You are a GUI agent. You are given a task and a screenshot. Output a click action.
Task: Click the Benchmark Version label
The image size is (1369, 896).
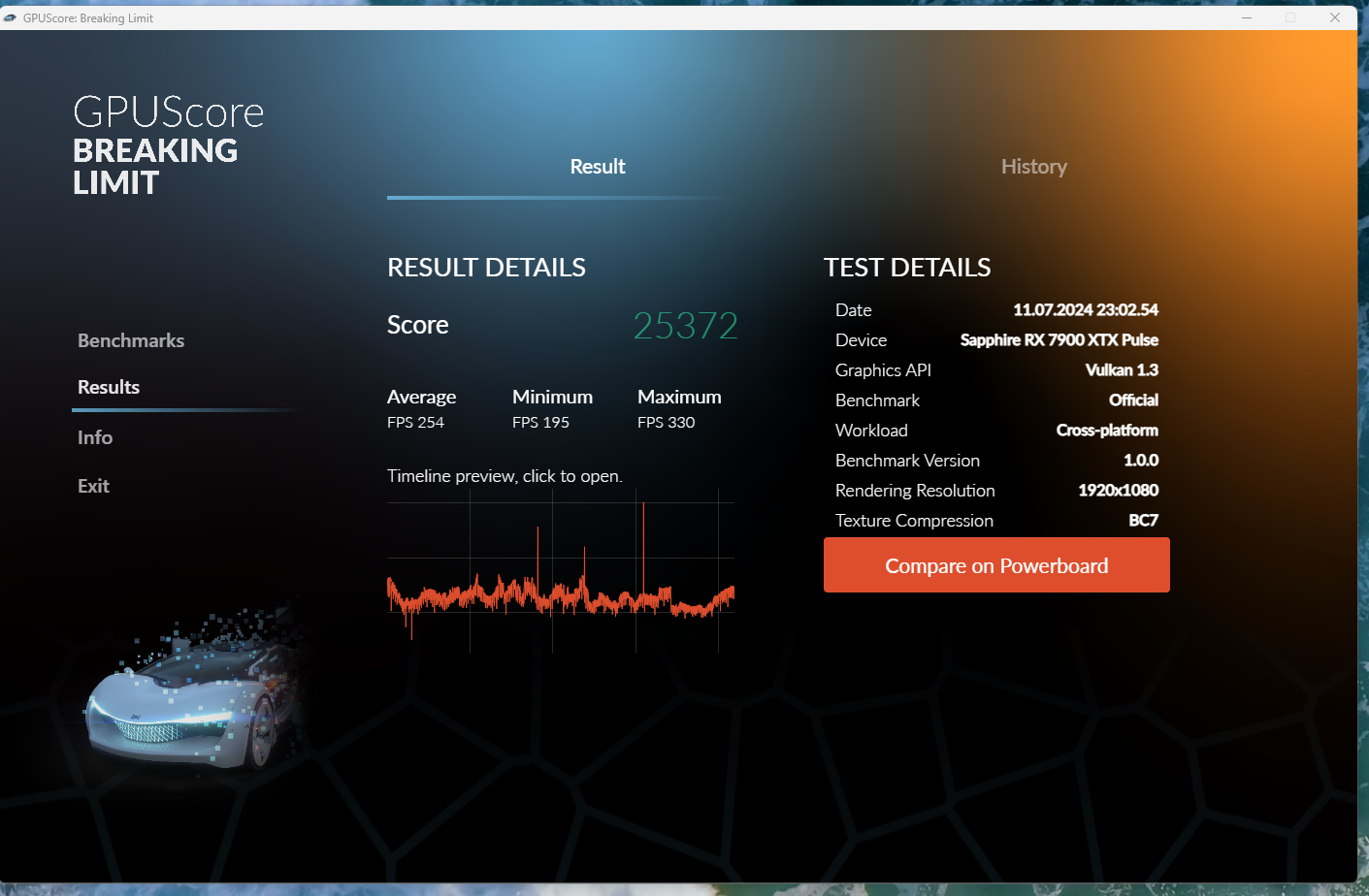[x=907, y=461]
